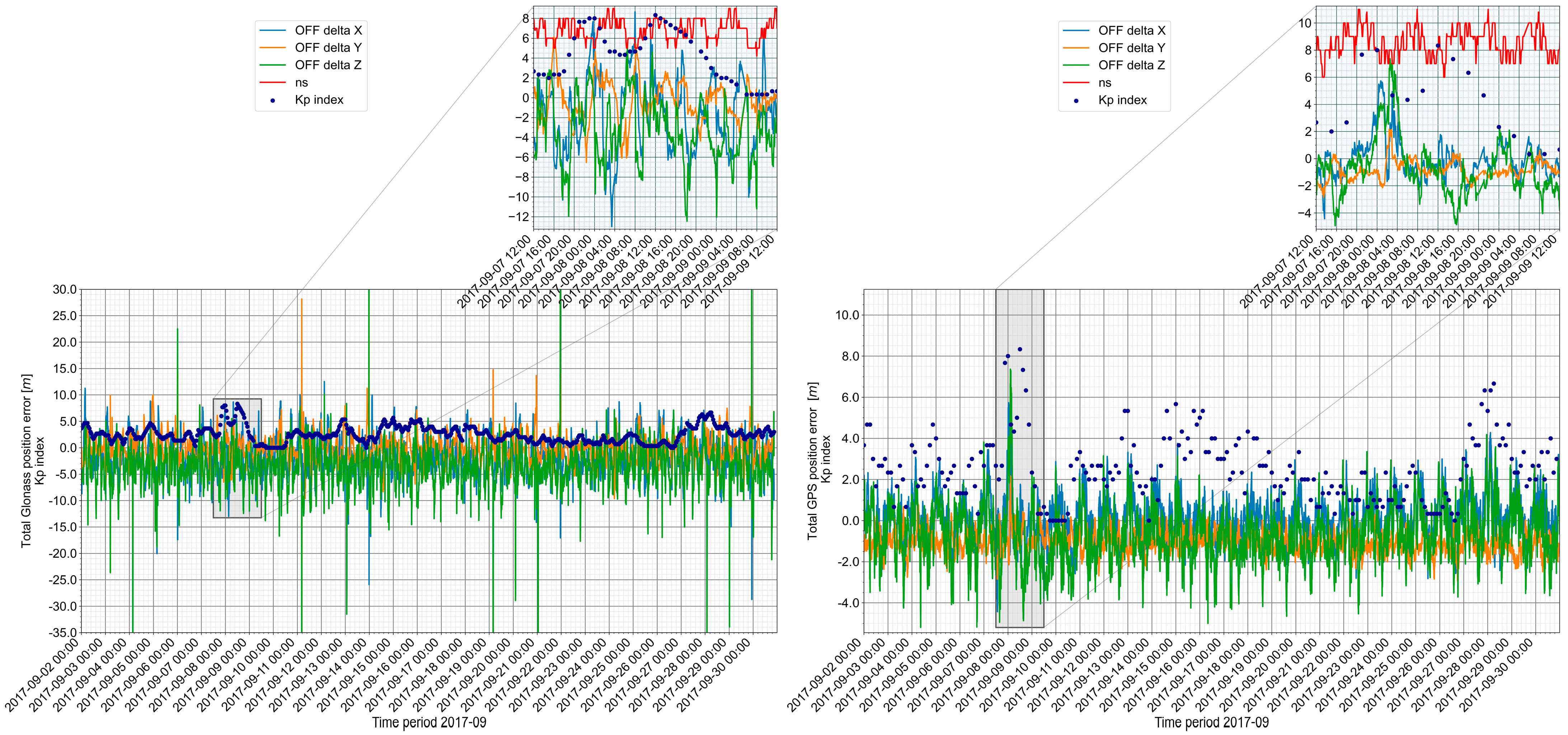The image size is (1568, 735).
Task: Click the blue OFF delta X line sample in the Glonass legend
Action: click(x=273, y=31)
